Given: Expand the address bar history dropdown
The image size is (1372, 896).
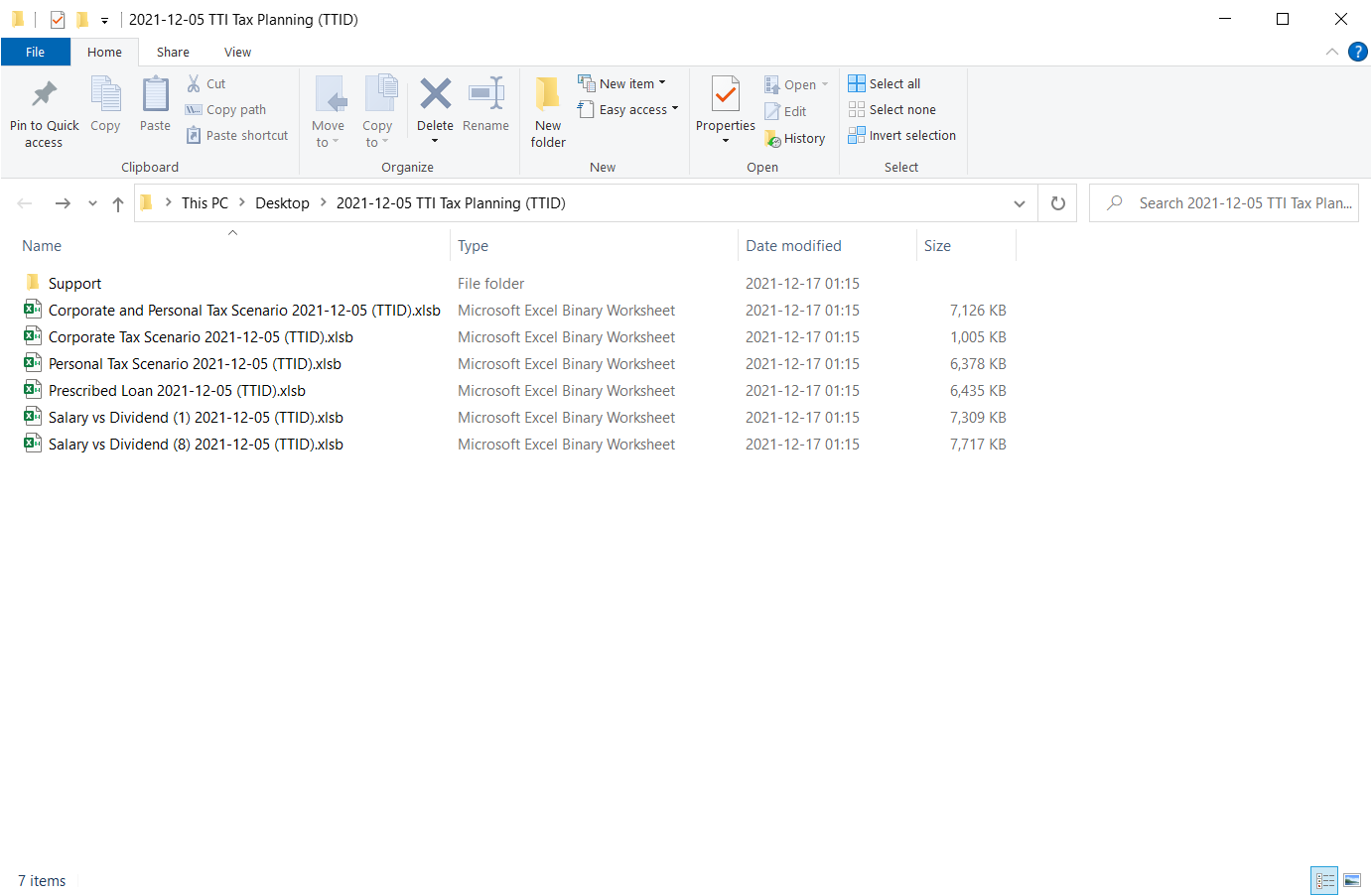Looking at the screenshot, I should 1020,203.
